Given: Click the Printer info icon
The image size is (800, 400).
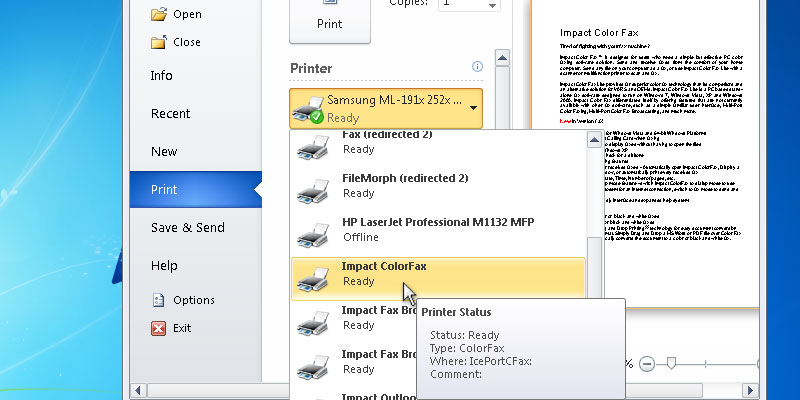Looking at the screenshot, I should click(x=477, y=67).
